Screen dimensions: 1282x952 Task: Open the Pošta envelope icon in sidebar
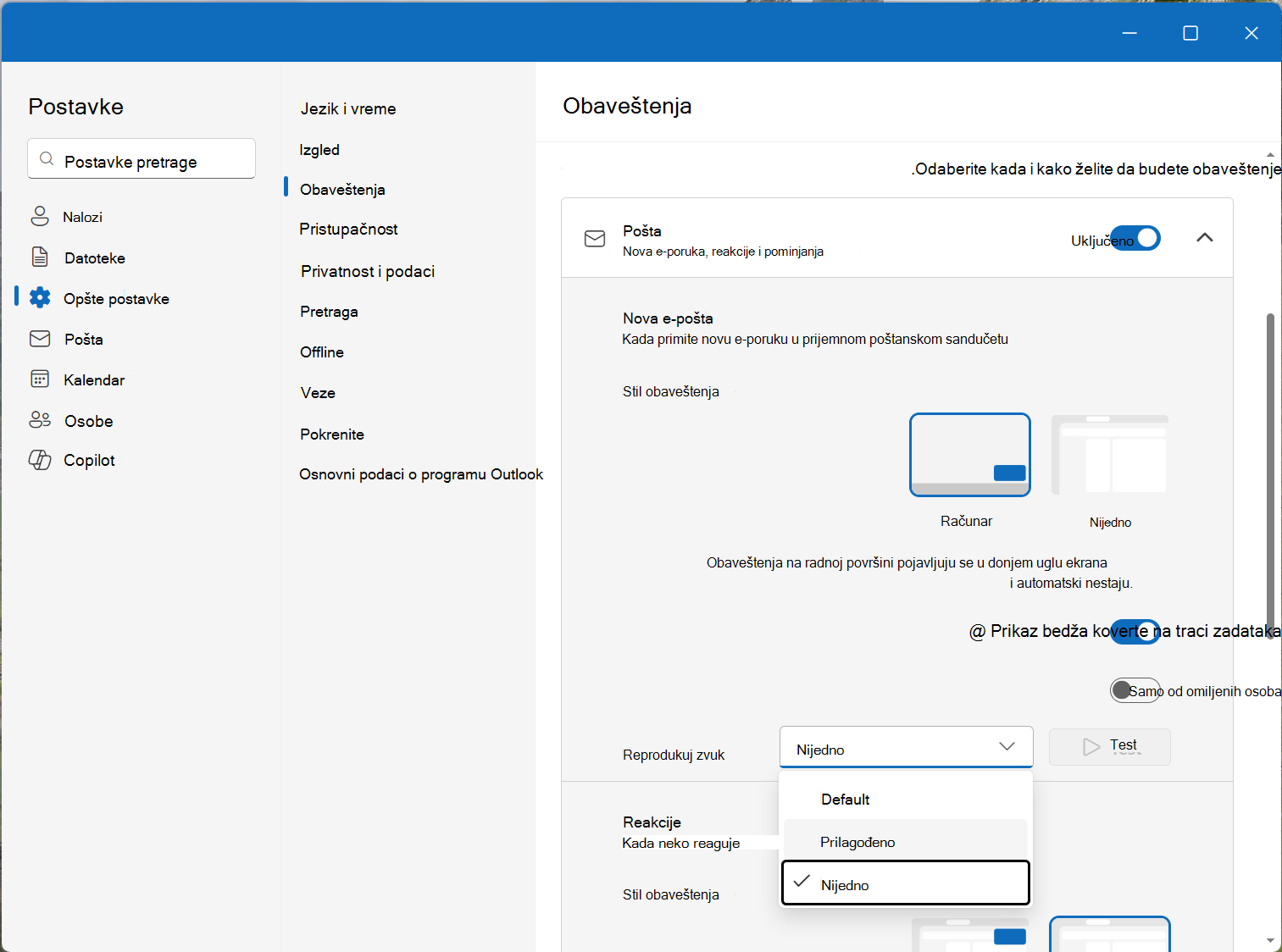tap(40, 339)
